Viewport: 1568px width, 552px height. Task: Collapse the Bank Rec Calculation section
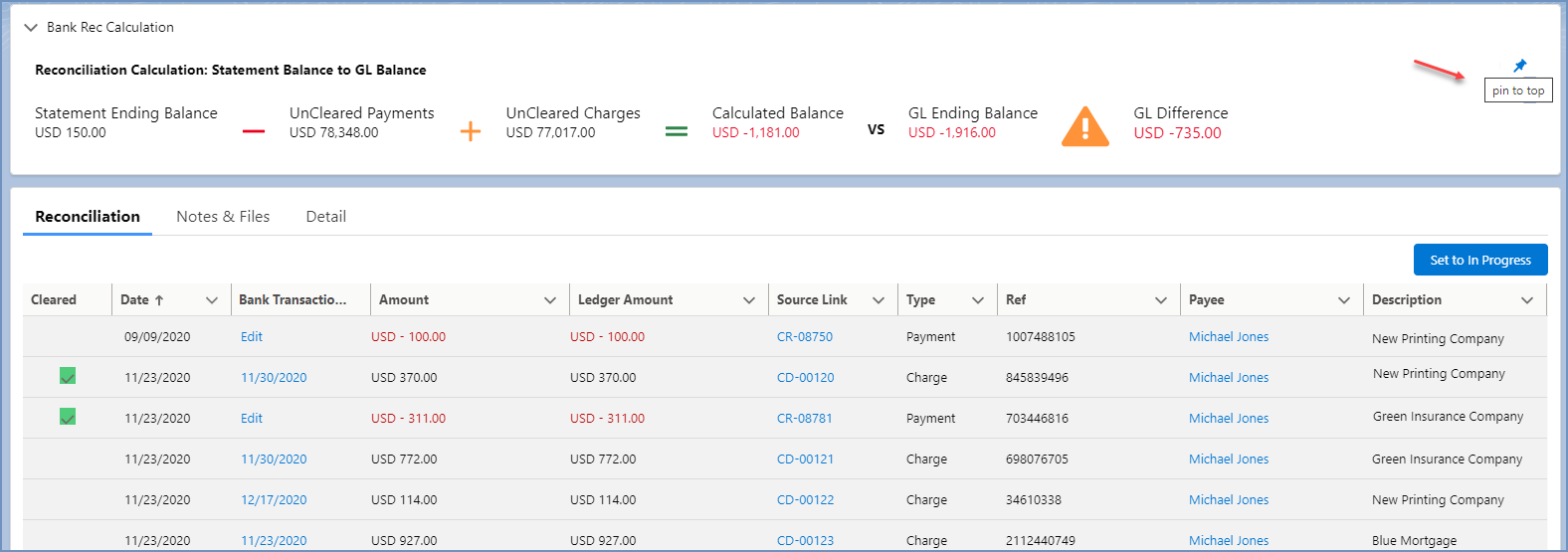(x=31, y=28)
